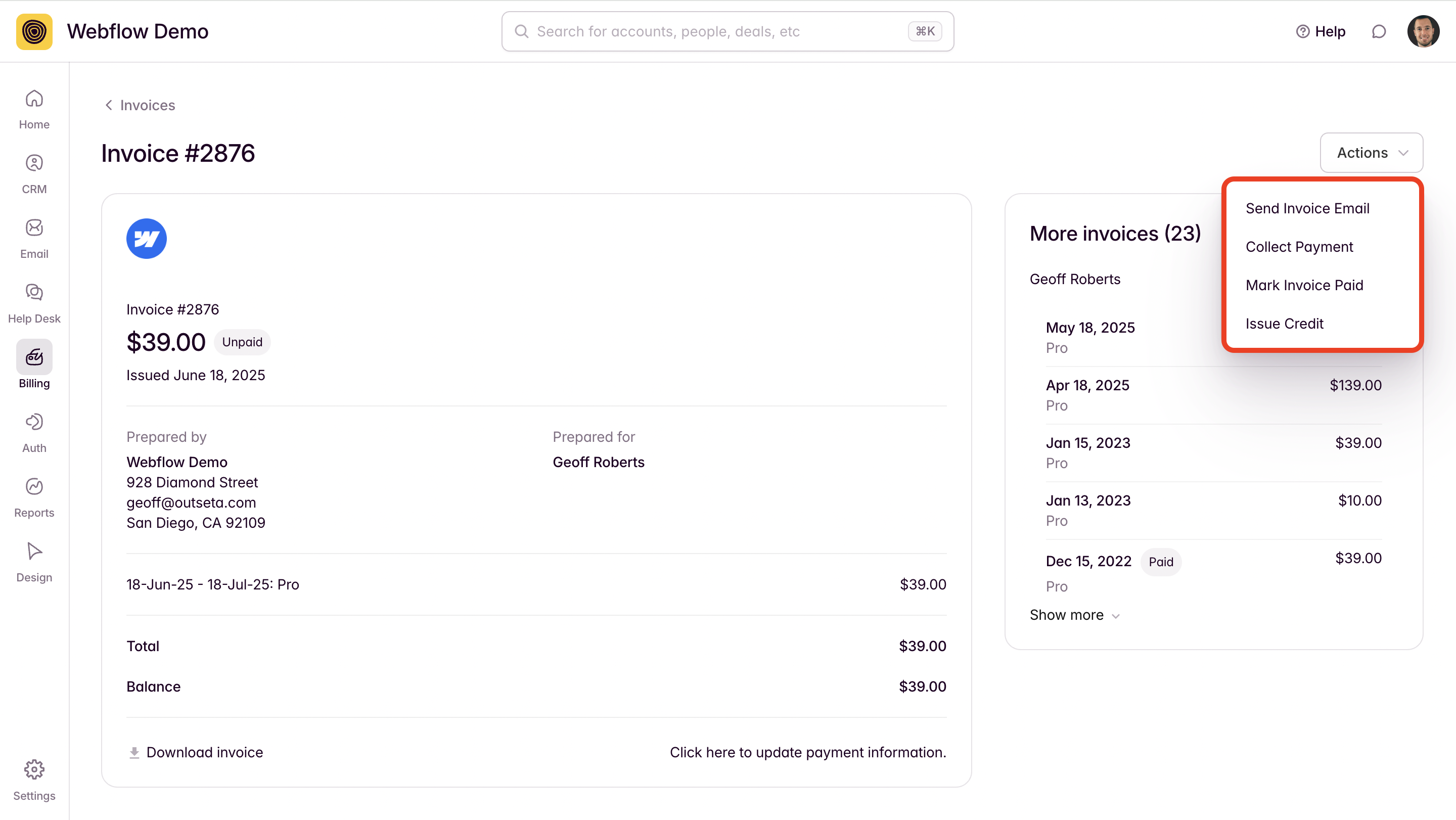Open the Home sidebar icon
1456x820 pixels.
click(34, 109)
